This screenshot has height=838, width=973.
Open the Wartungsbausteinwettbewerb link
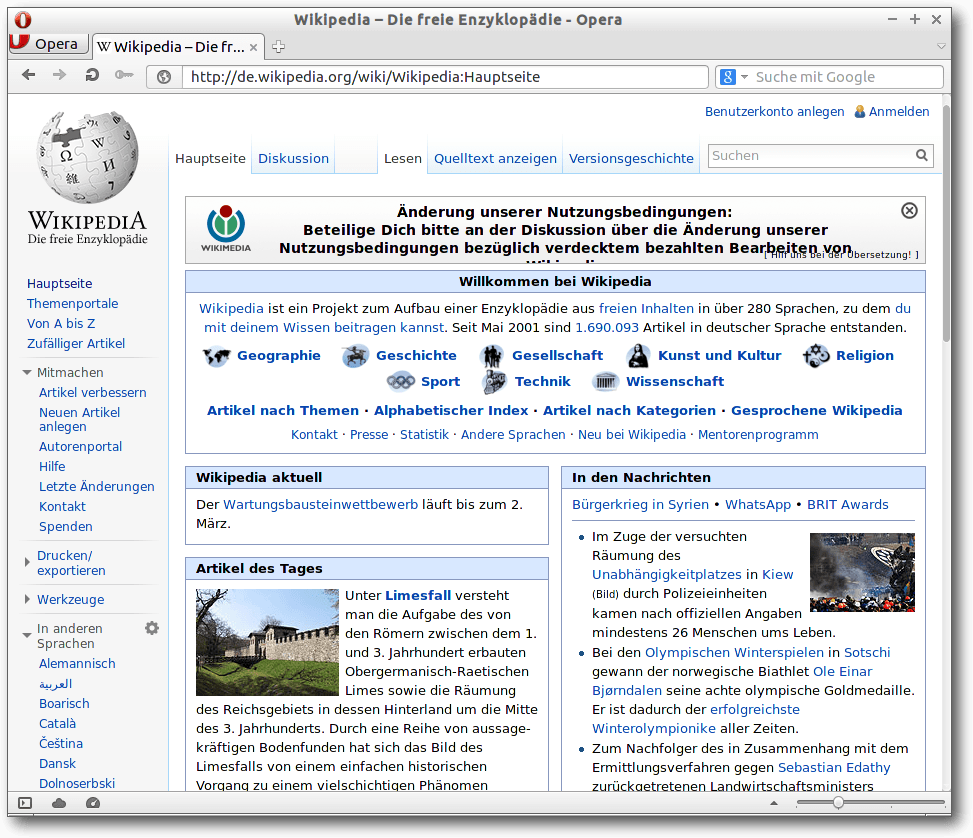[x=321, y=505]
